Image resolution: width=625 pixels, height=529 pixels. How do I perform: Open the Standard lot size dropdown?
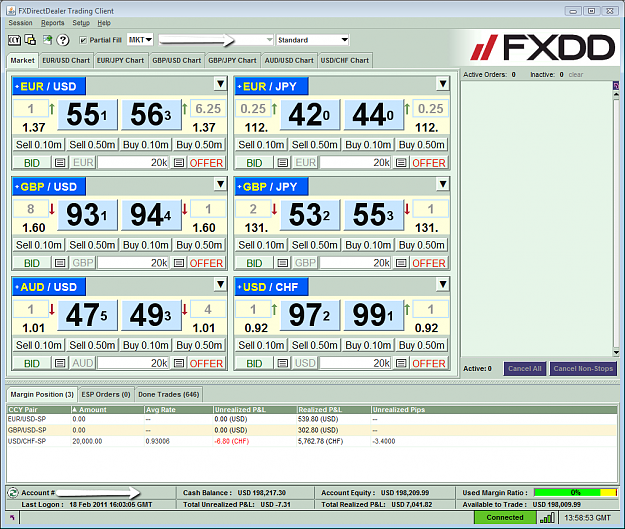pyautogui.click(x=313, y=40)
